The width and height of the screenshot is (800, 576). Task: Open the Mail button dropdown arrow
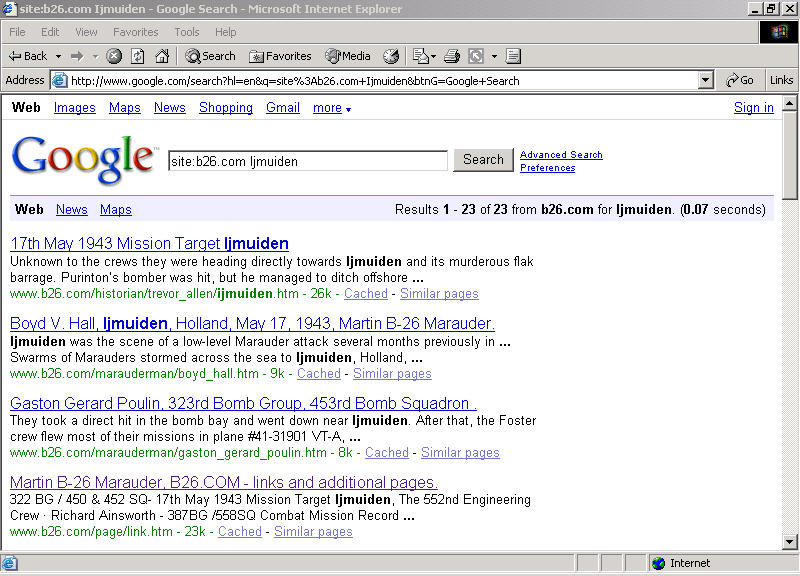point(433,56)
